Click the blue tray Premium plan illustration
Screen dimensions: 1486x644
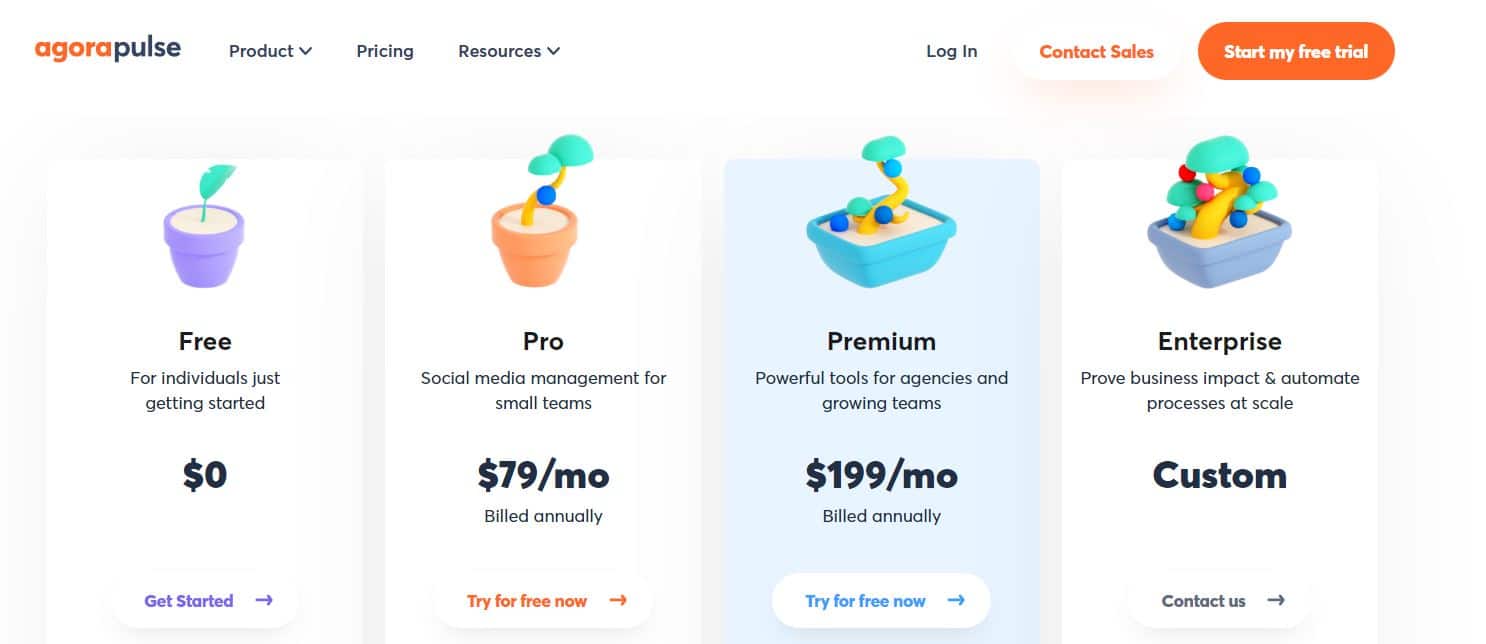[x=881, y=222]
